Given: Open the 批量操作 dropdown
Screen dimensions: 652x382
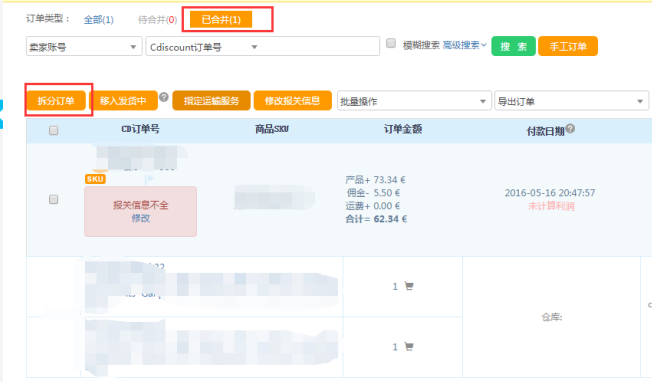Looking at the screenshot, I should coord(414,101).
